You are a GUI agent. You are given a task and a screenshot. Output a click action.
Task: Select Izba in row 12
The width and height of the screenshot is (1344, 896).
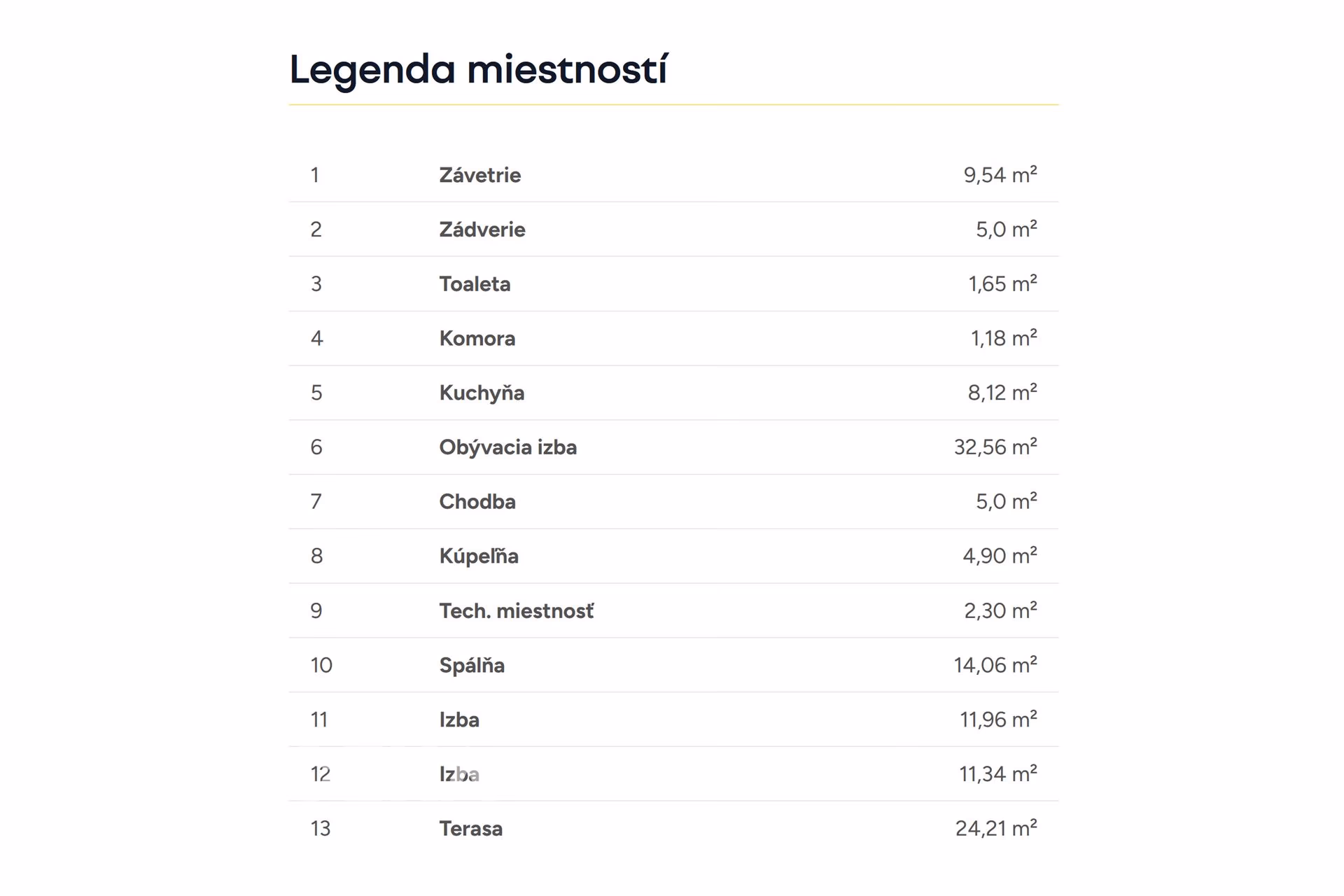click(459, 774)
